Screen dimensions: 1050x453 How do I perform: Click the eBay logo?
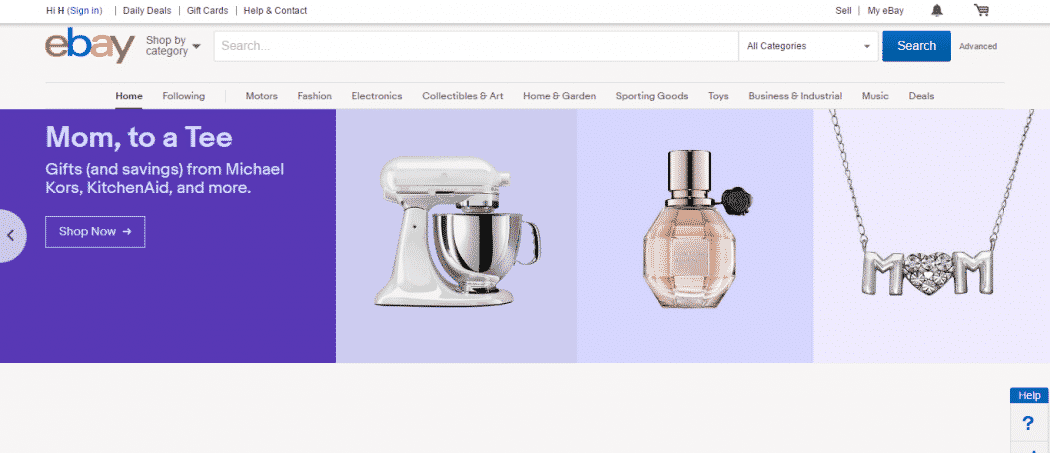(x=90, y=46)
